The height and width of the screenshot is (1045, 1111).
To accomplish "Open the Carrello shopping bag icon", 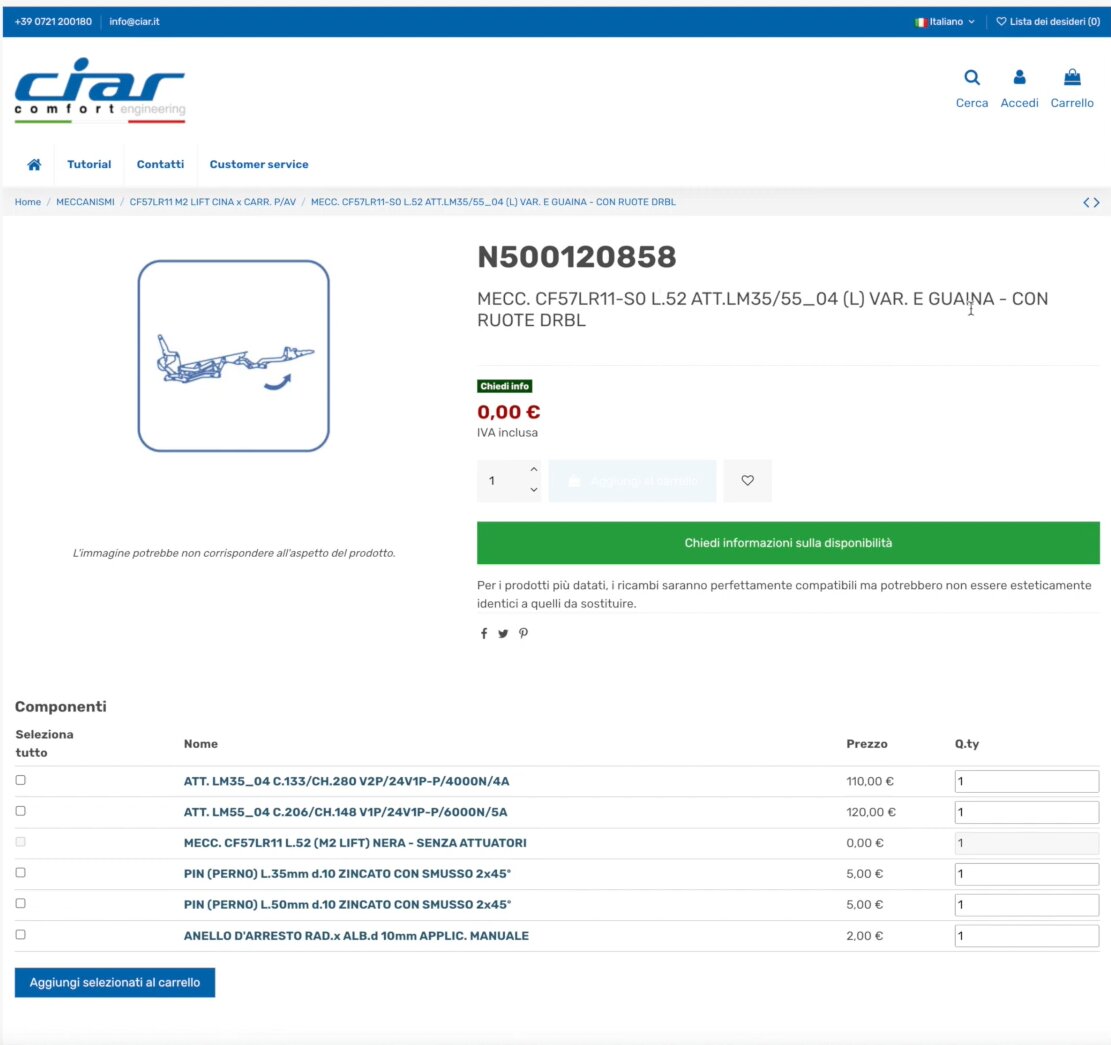I will pos(1071,78).
